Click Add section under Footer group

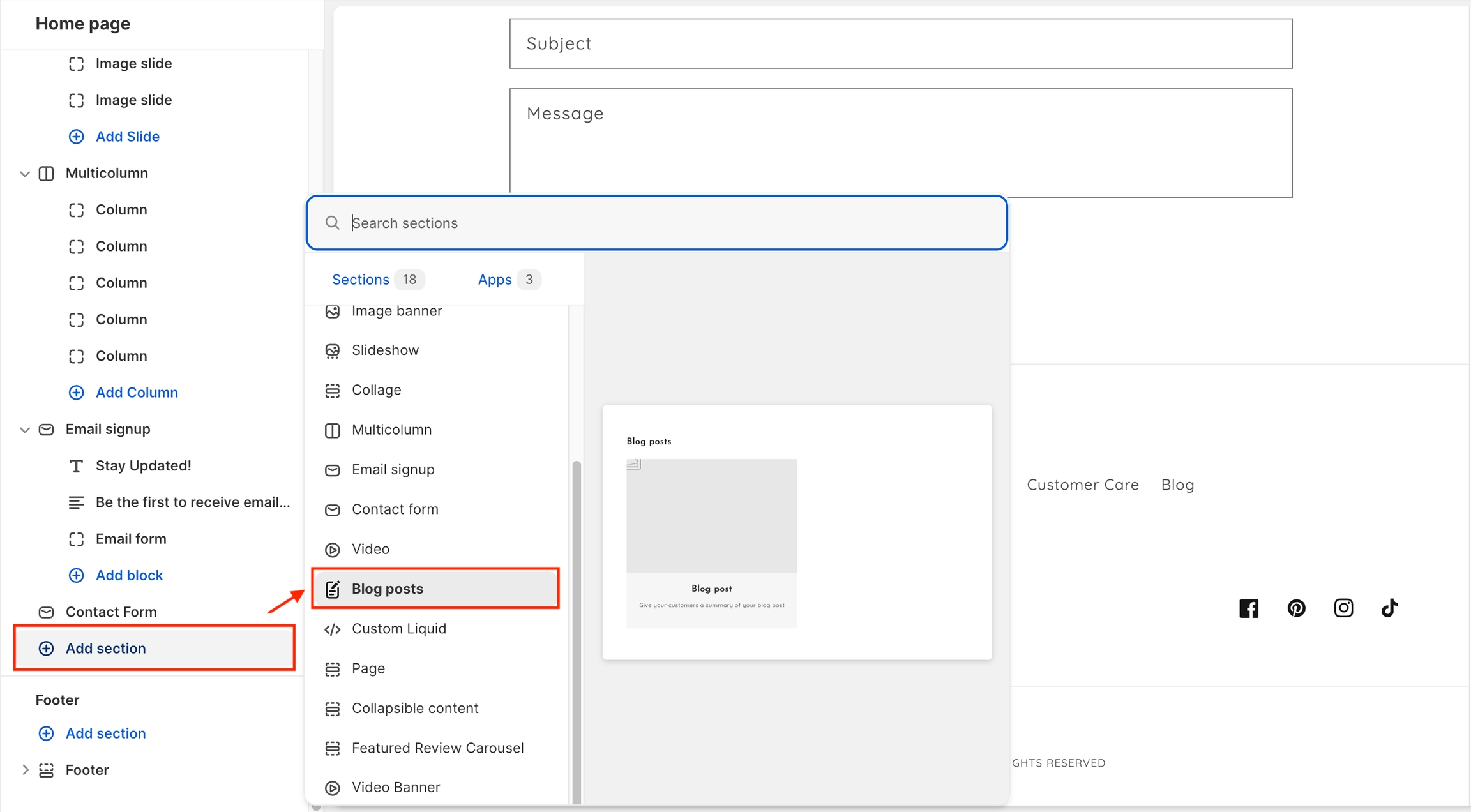[105, 733]
